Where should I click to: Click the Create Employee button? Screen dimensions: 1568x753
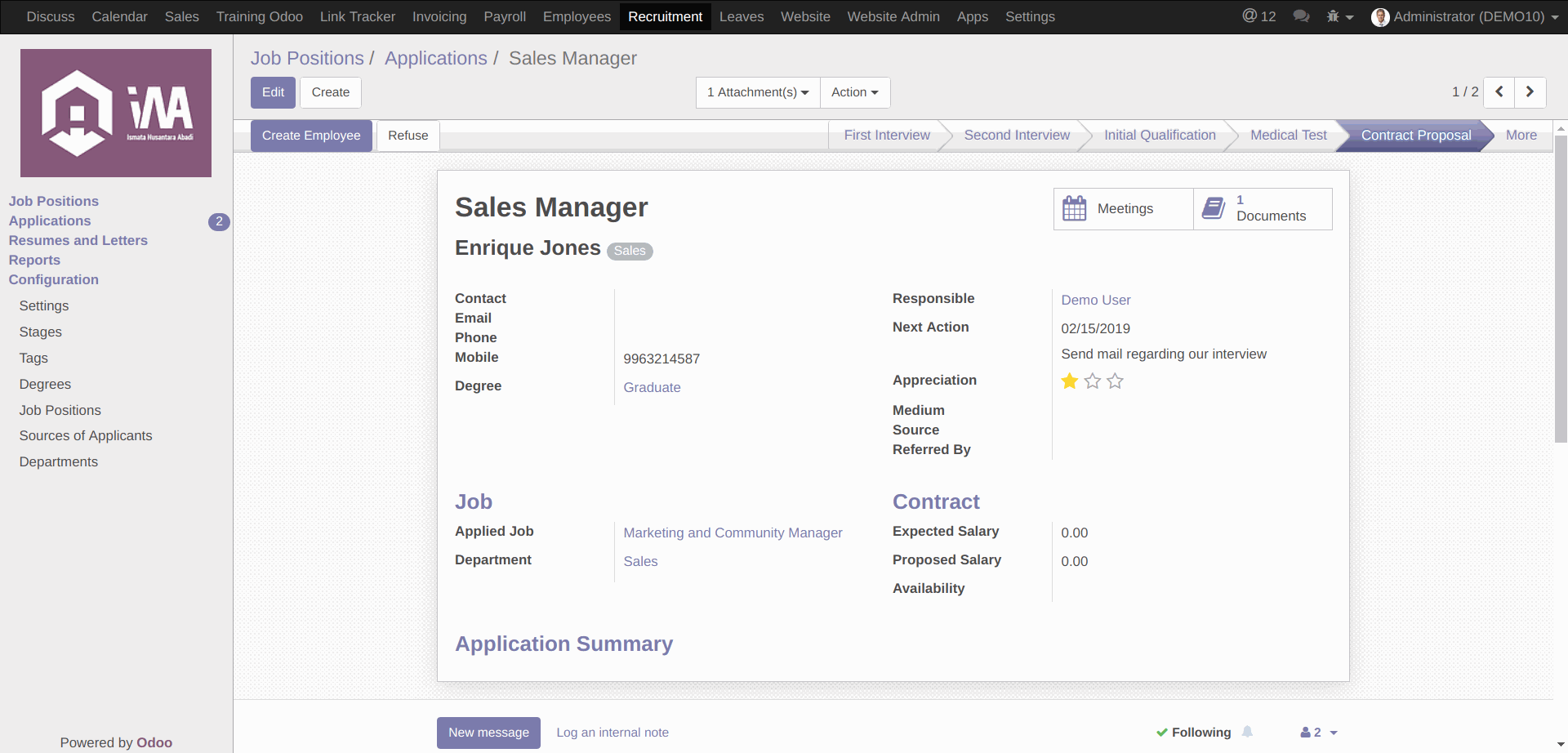tap(311, 136)
